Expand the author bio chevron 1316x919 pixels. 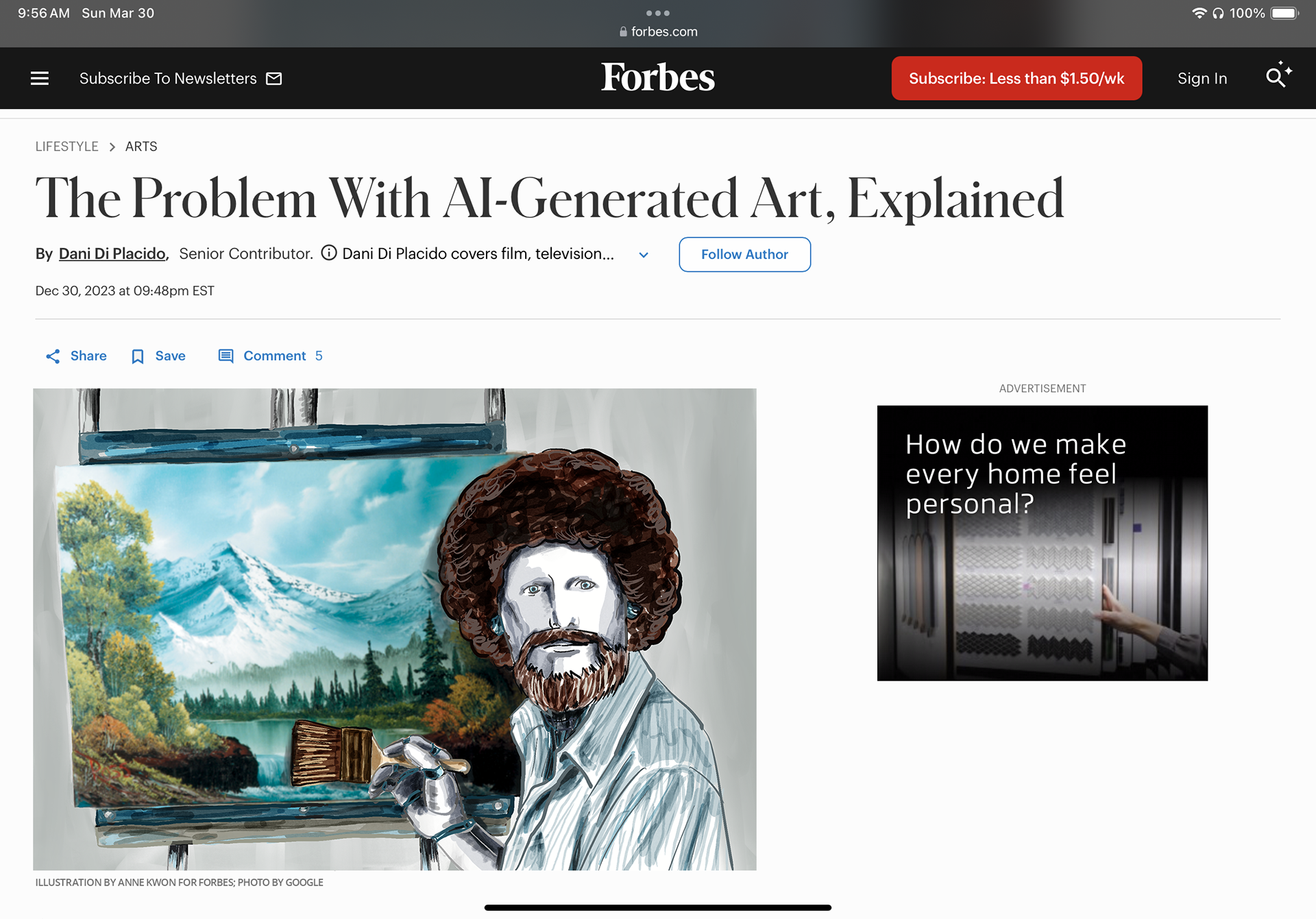pos(644,255)
